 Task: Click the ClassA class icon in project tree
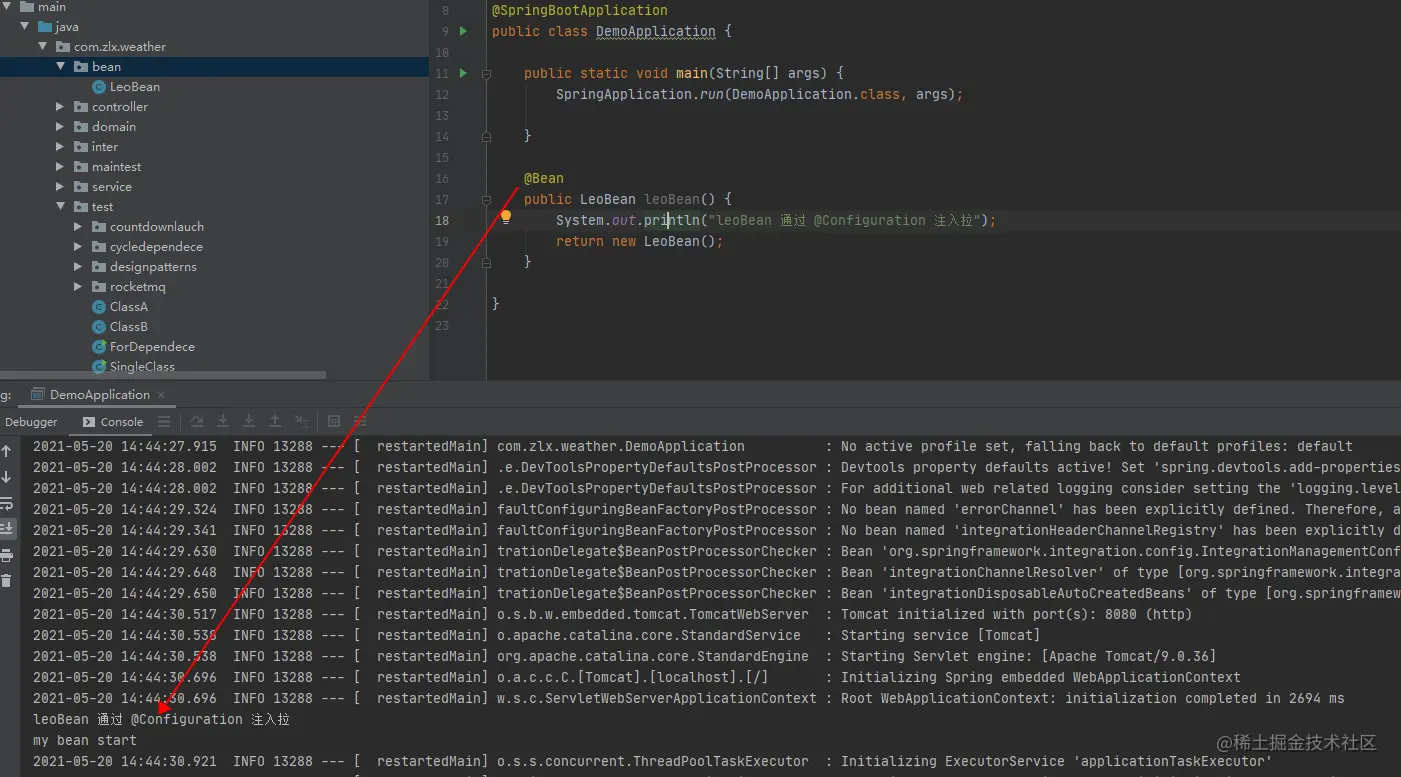point(99,307)
